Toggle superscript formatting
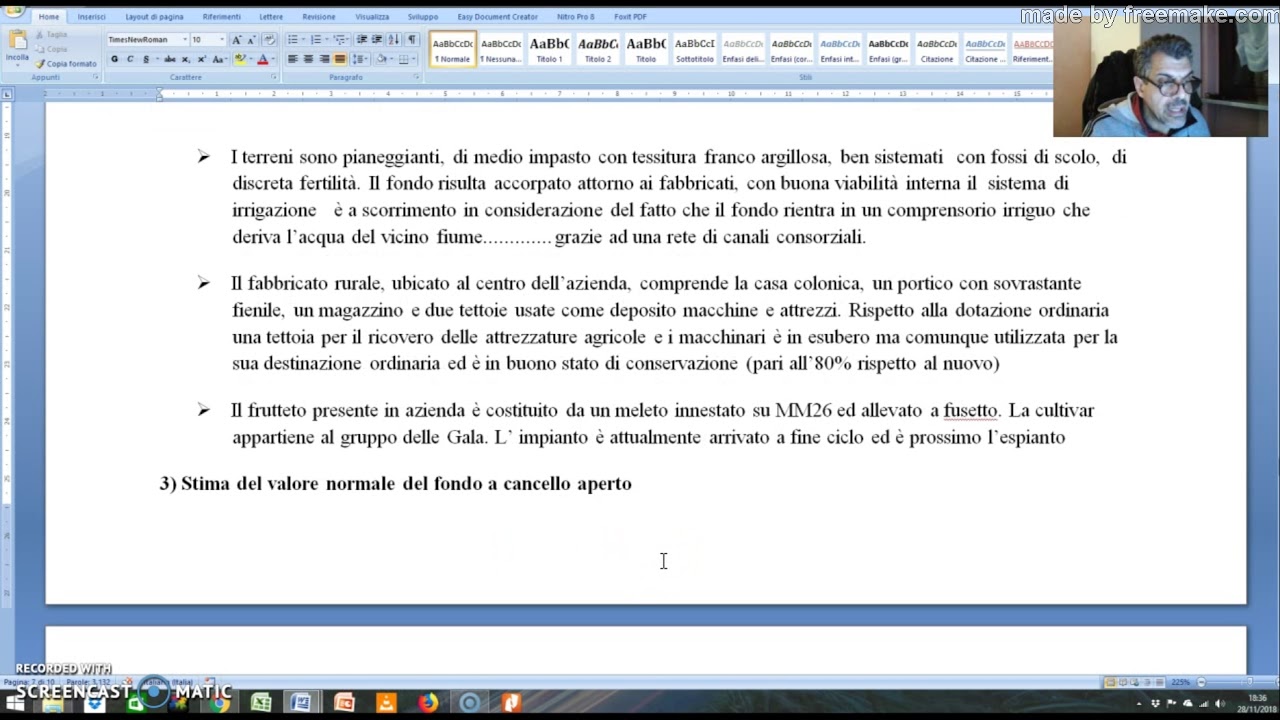1280x720 pixels. [202, 60]
